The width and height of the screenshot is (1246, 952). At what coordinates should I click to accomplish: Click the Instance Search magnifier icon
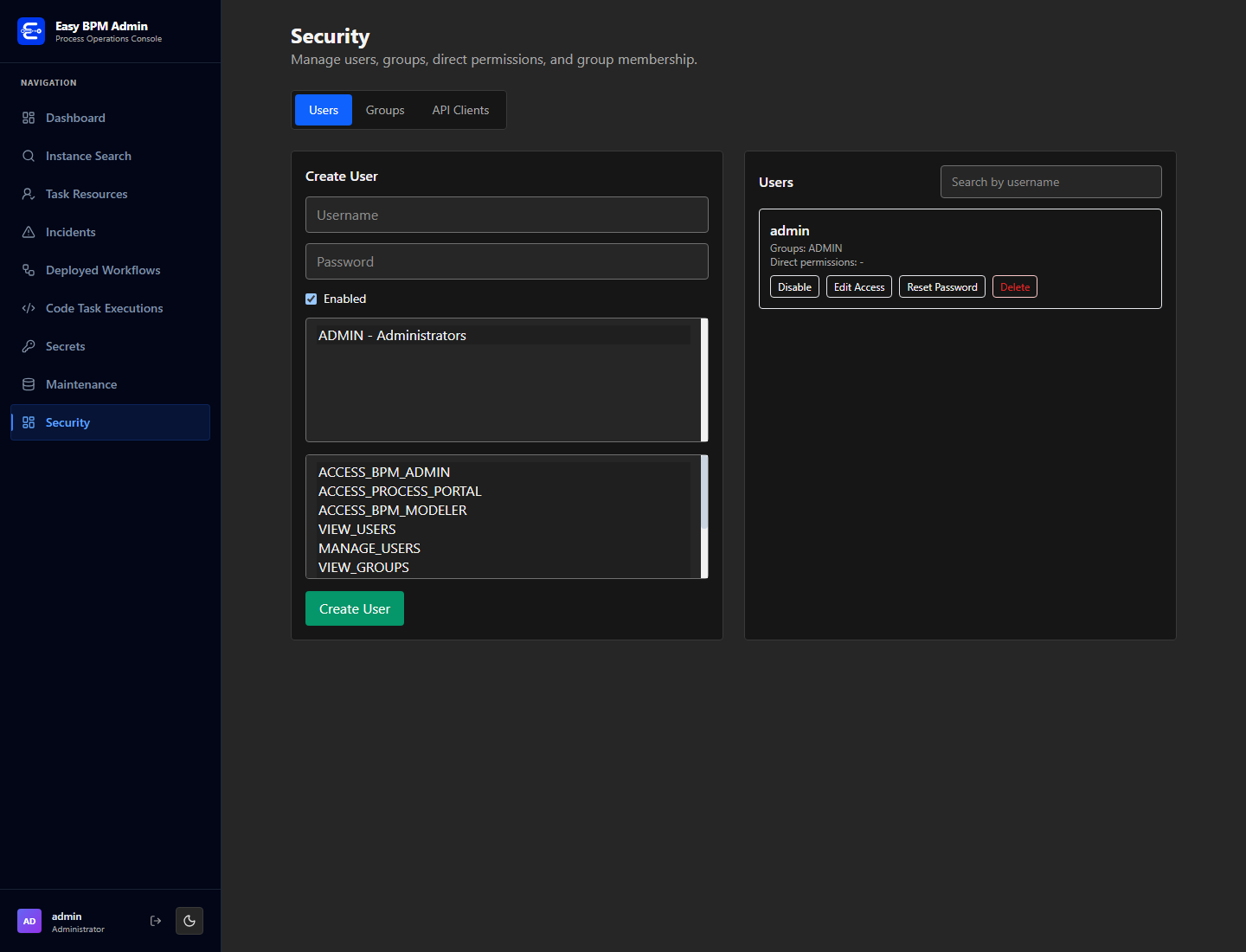[29, 156]
